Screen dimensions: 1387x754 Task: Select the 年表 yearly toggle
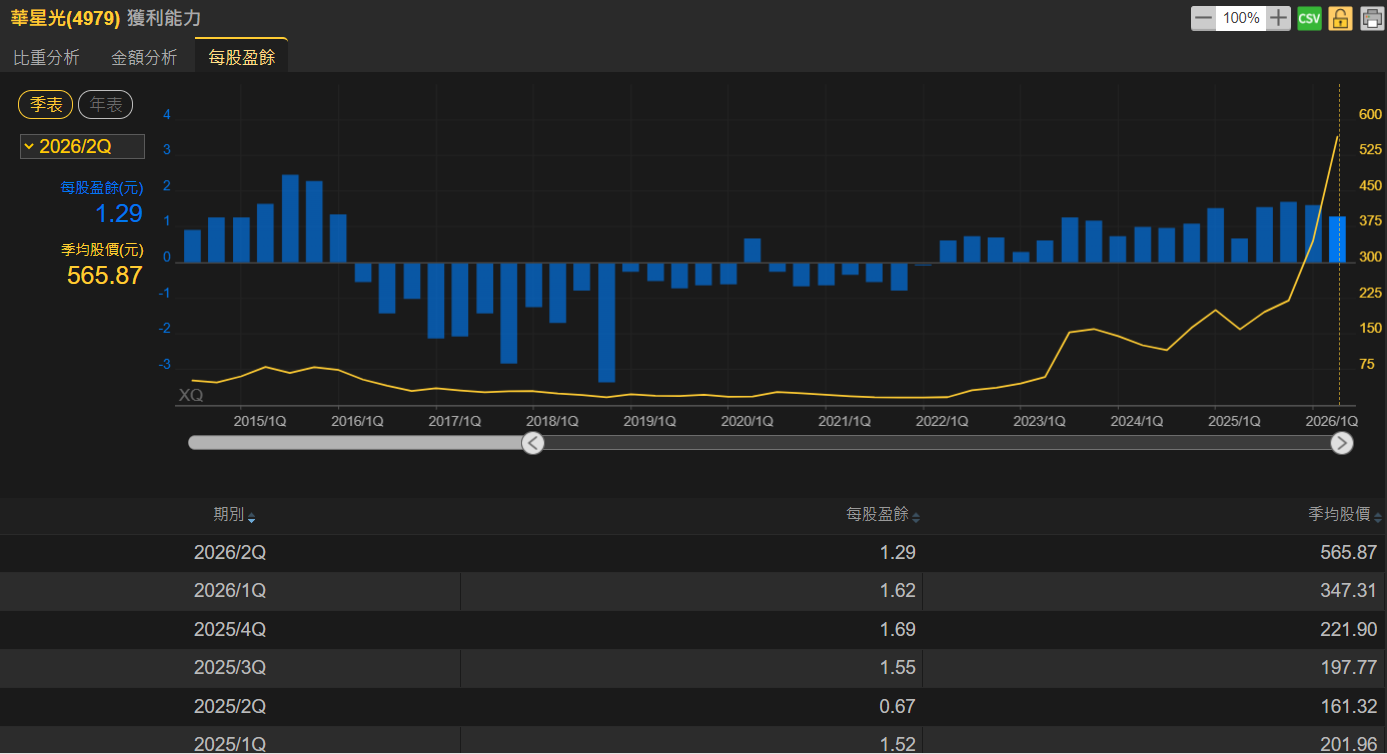106,104
